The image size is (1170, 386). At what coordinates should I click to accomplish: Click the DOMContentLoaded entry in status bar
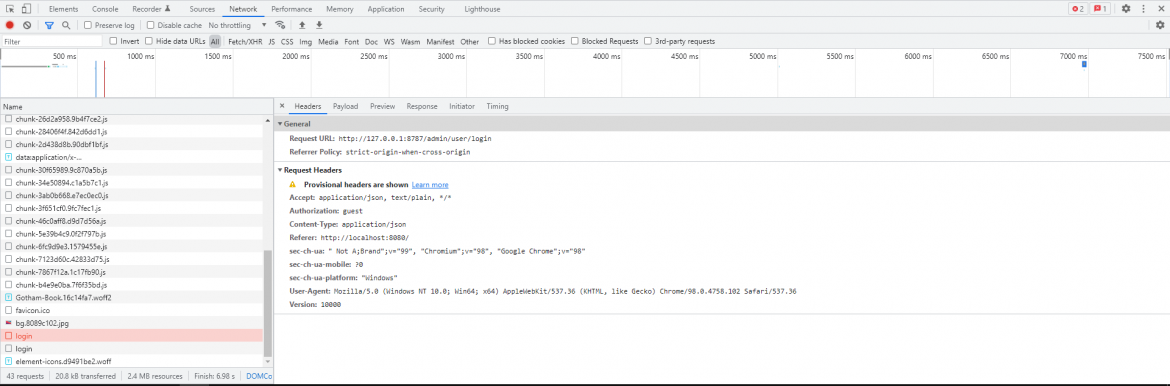259,376
